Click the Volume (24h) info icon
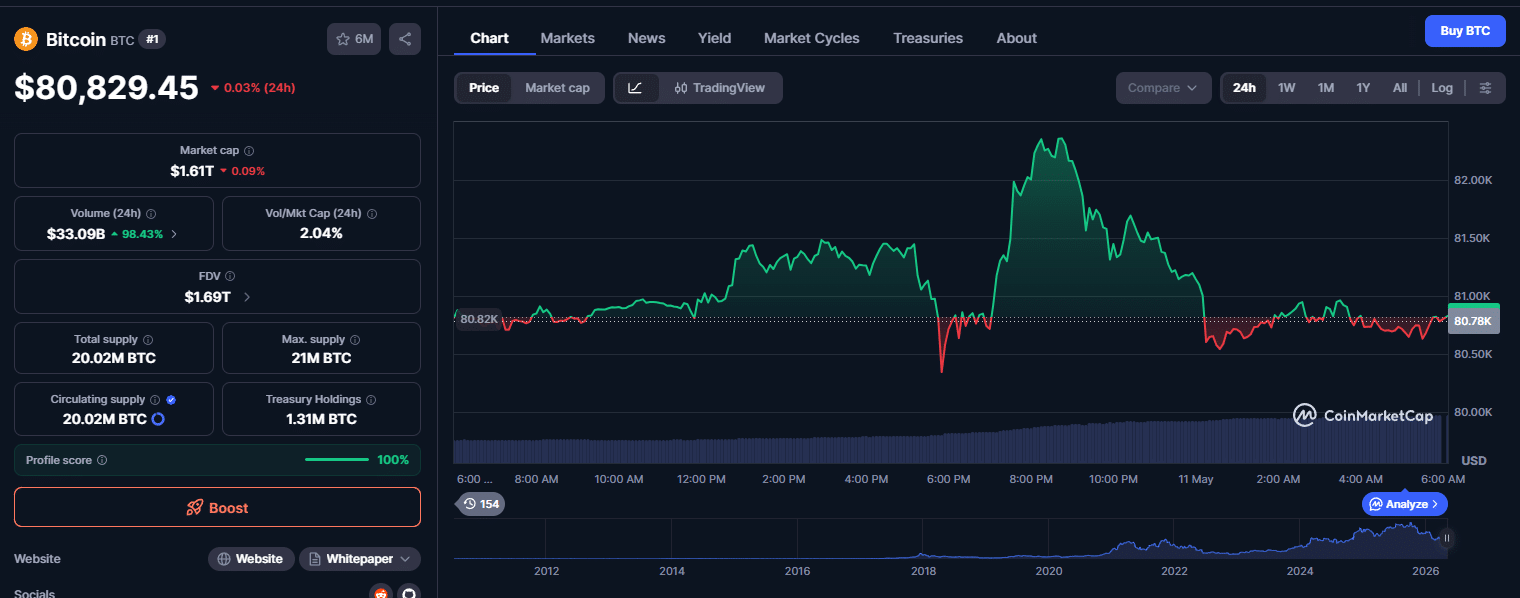The width and height of the screenshot is (1520, 598). click(151, 213)
